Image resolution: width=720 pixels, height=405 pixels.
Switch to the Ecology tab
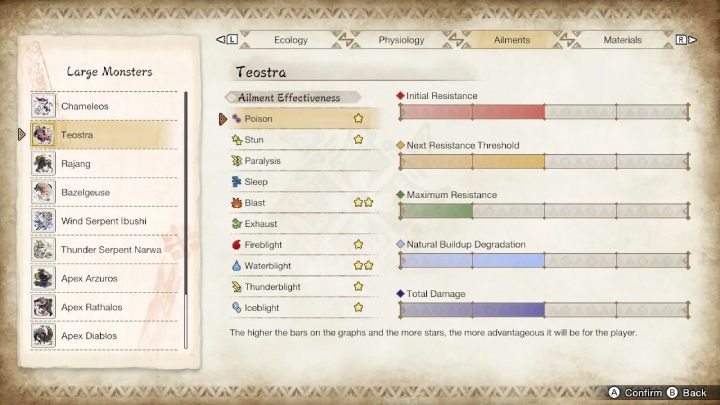click(x=291, y=40)
